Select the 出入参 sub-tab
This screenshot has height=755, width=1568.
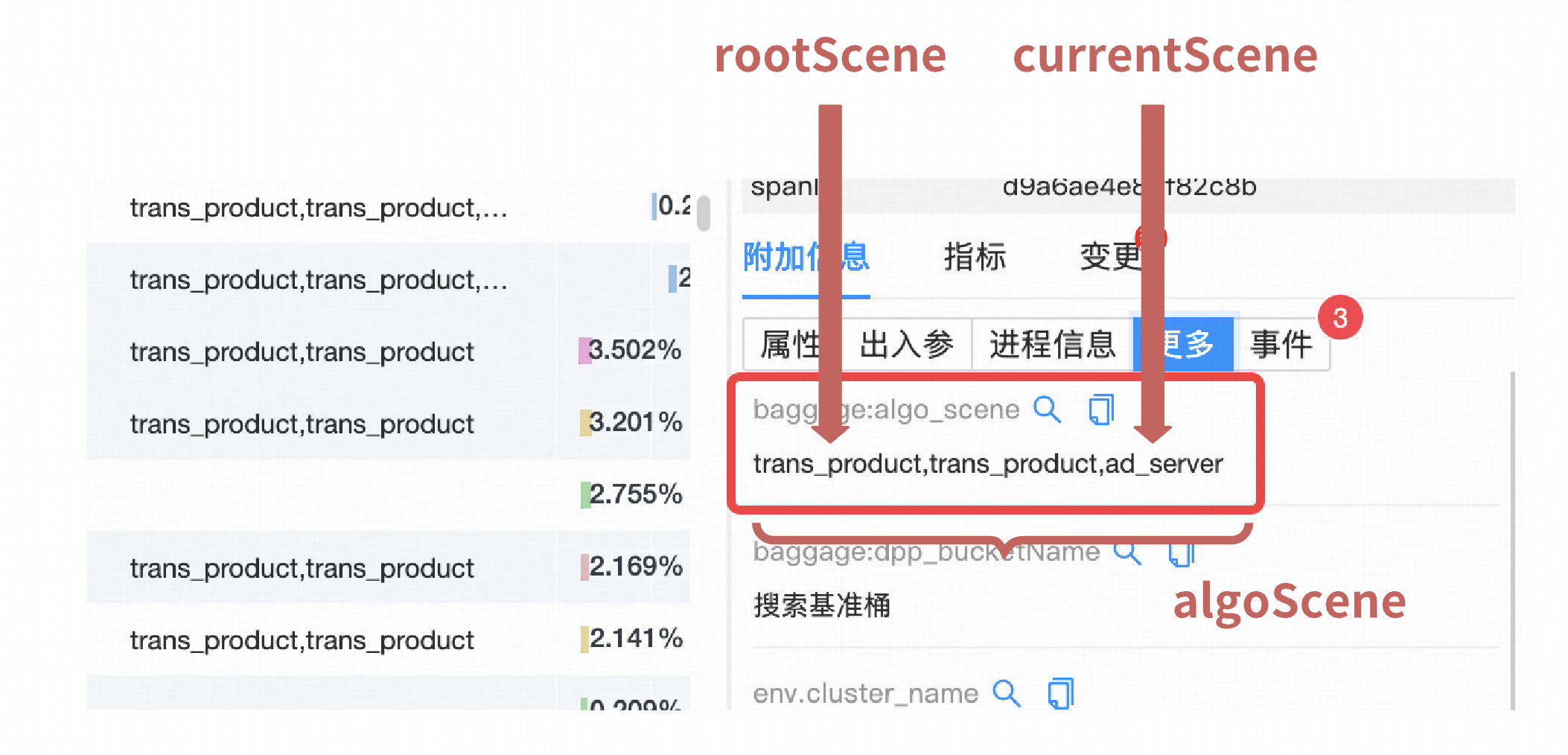click(907, 344)
